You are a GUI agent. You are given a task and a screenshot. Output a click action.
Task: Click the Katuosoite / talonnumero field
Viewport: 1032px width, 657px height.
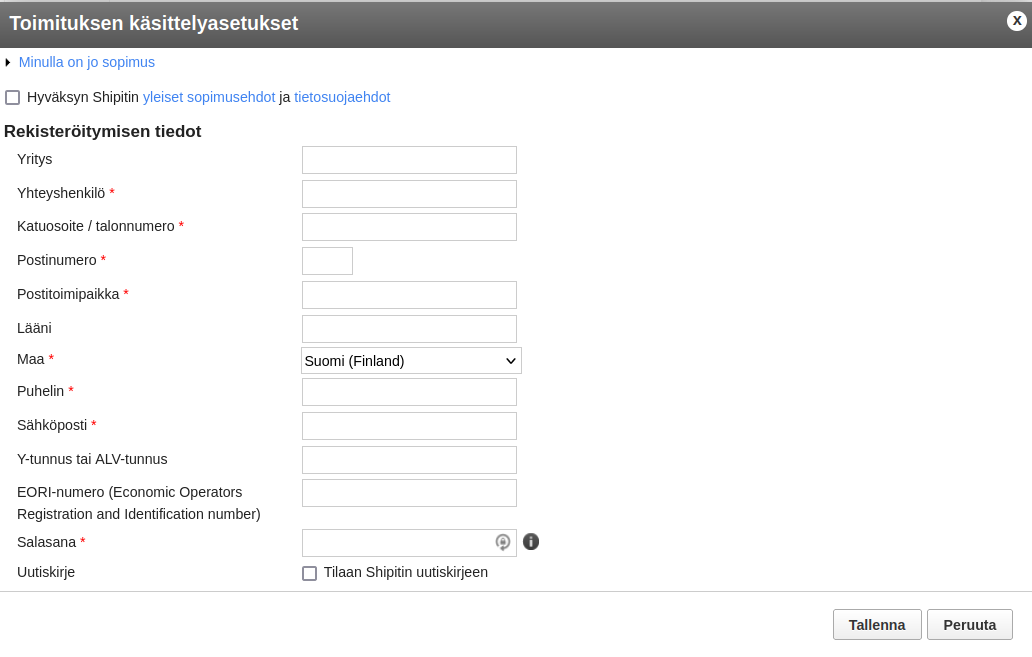coord(409,227)
